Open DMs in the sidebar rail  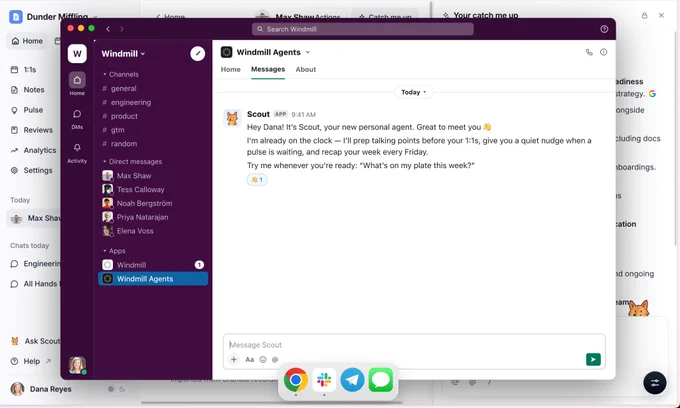tap(77, 119)
